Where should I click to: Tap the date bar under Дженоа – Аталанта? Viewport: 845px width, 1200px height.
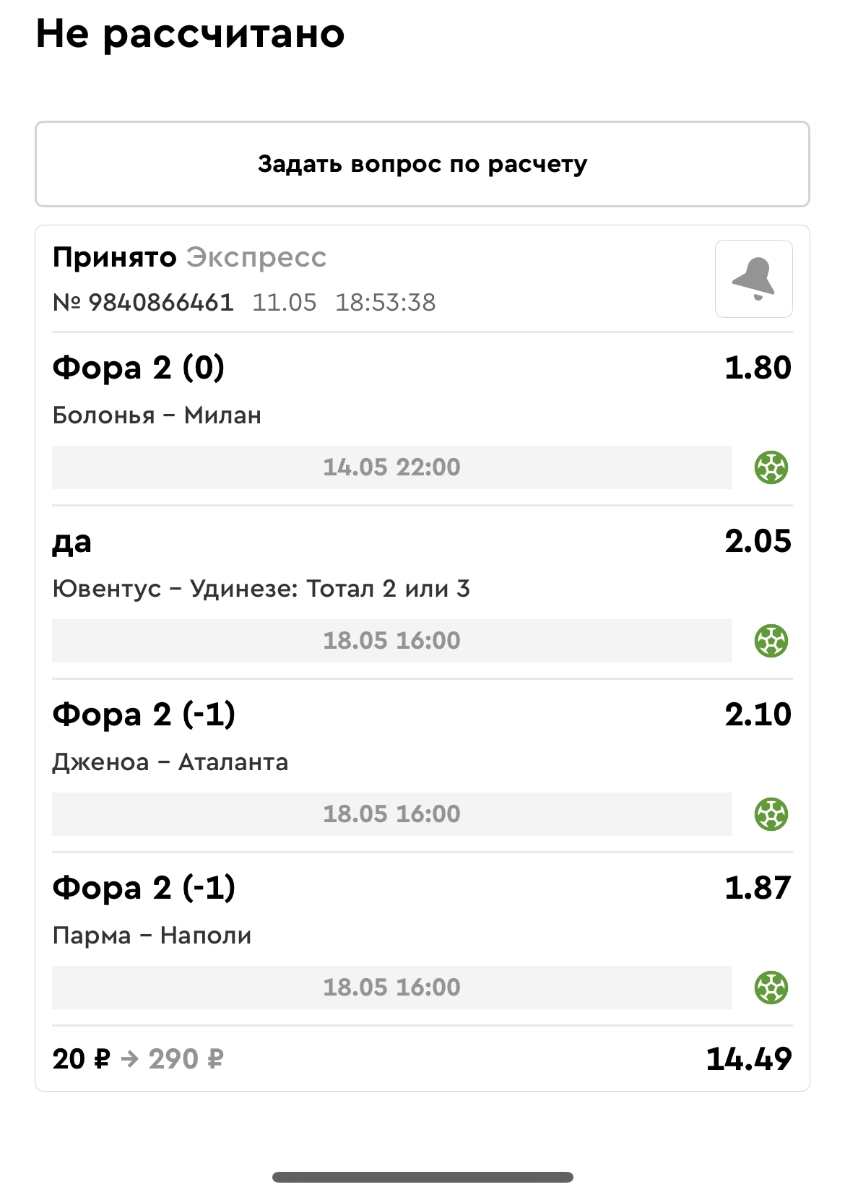tap(391, 814)
